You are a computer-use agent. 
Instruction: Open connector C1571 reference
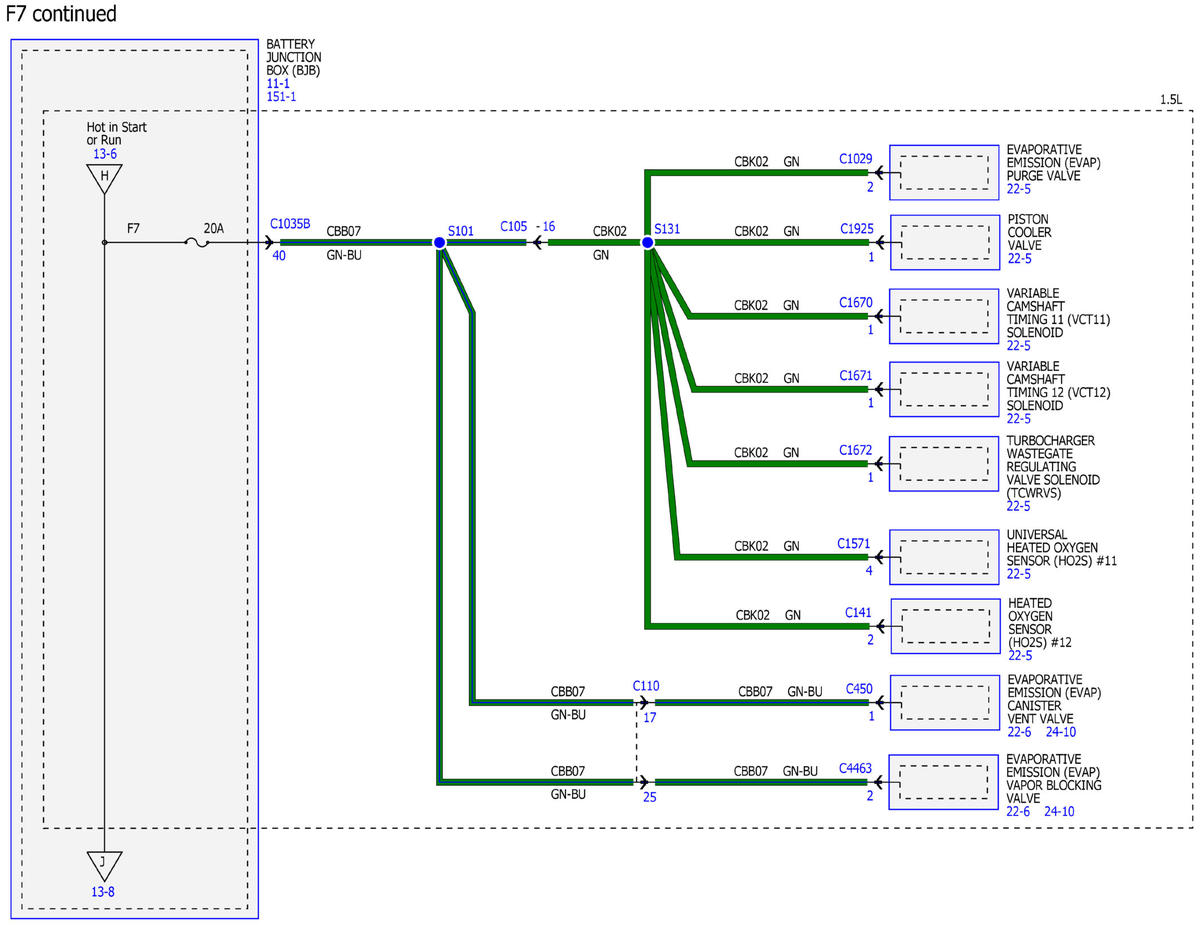click(854, 543)
